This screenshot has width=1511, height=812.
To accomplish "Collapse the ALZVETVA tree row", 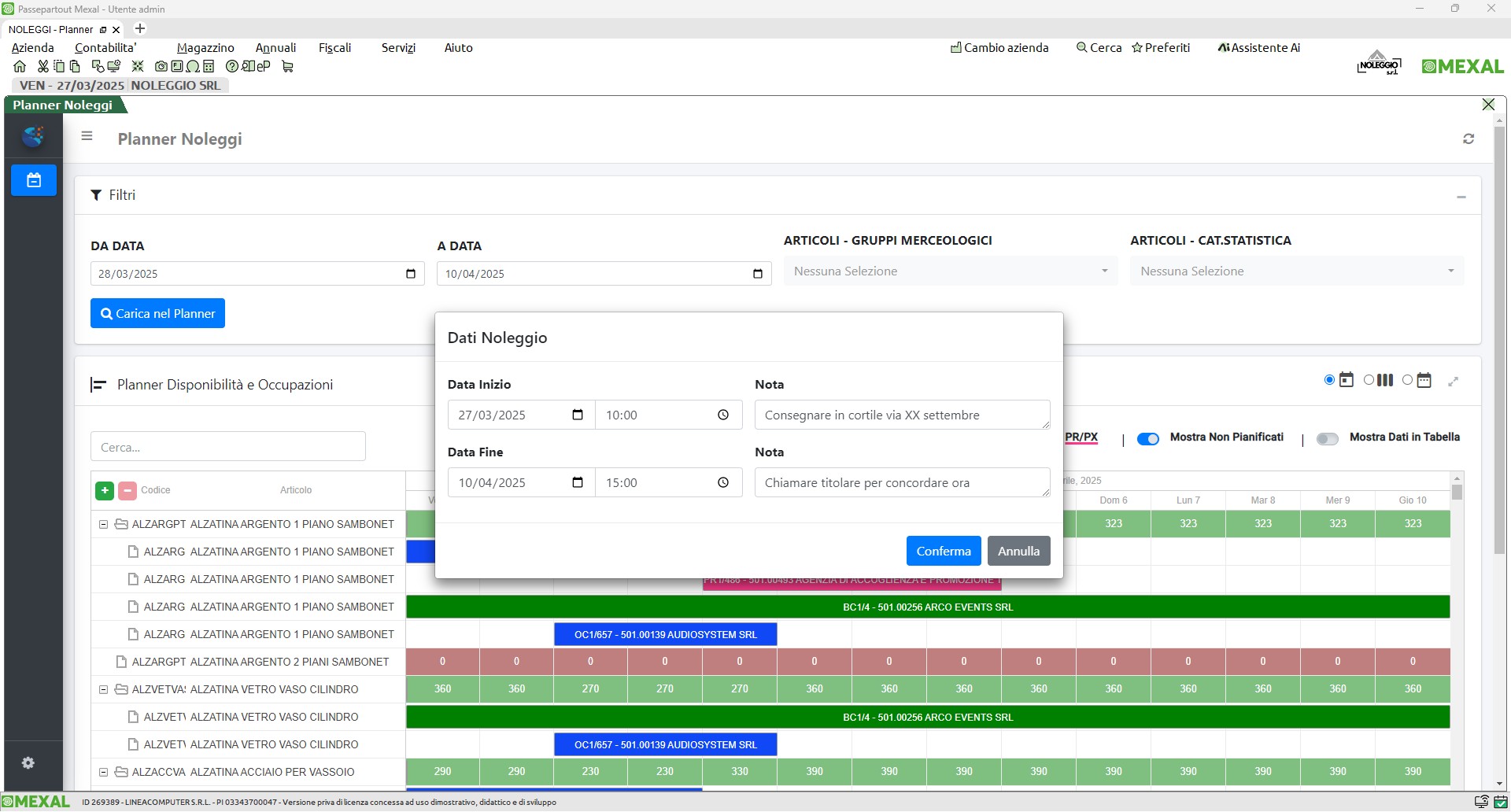I will tap(103, 690).
